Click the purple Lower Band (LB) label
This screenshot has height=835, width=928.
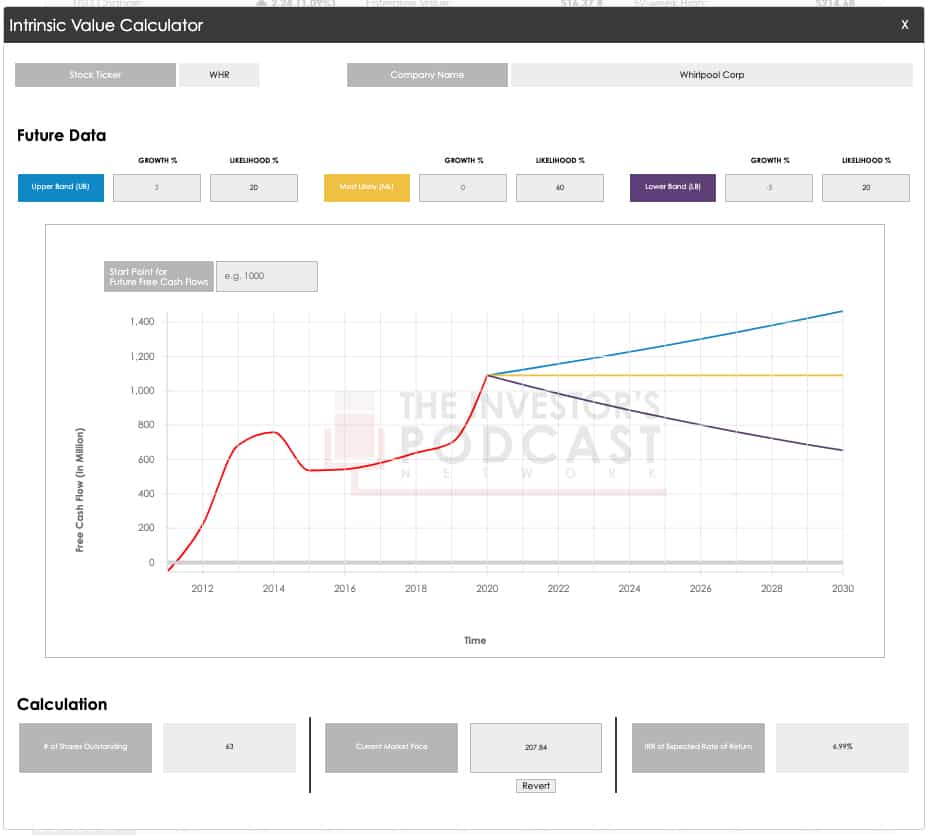point(672,188)
